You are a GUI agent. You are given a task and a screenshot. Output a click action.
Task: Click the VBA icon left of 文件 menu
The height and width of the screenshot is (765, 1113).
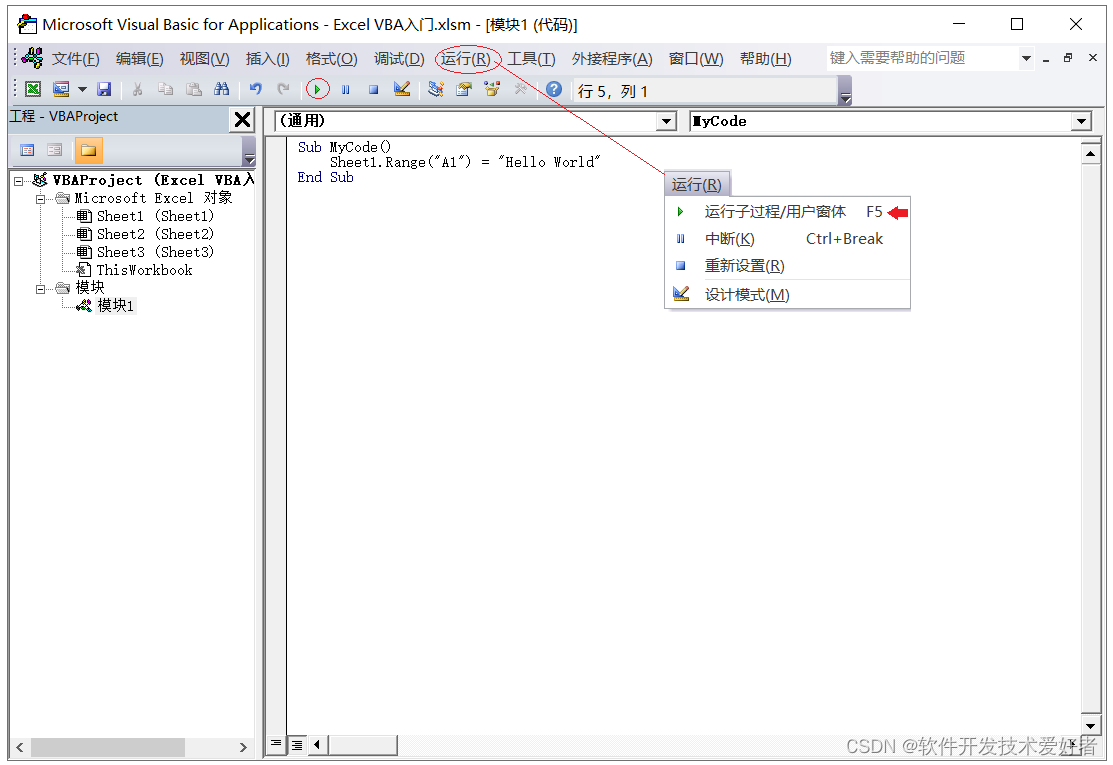click(32, 57)
